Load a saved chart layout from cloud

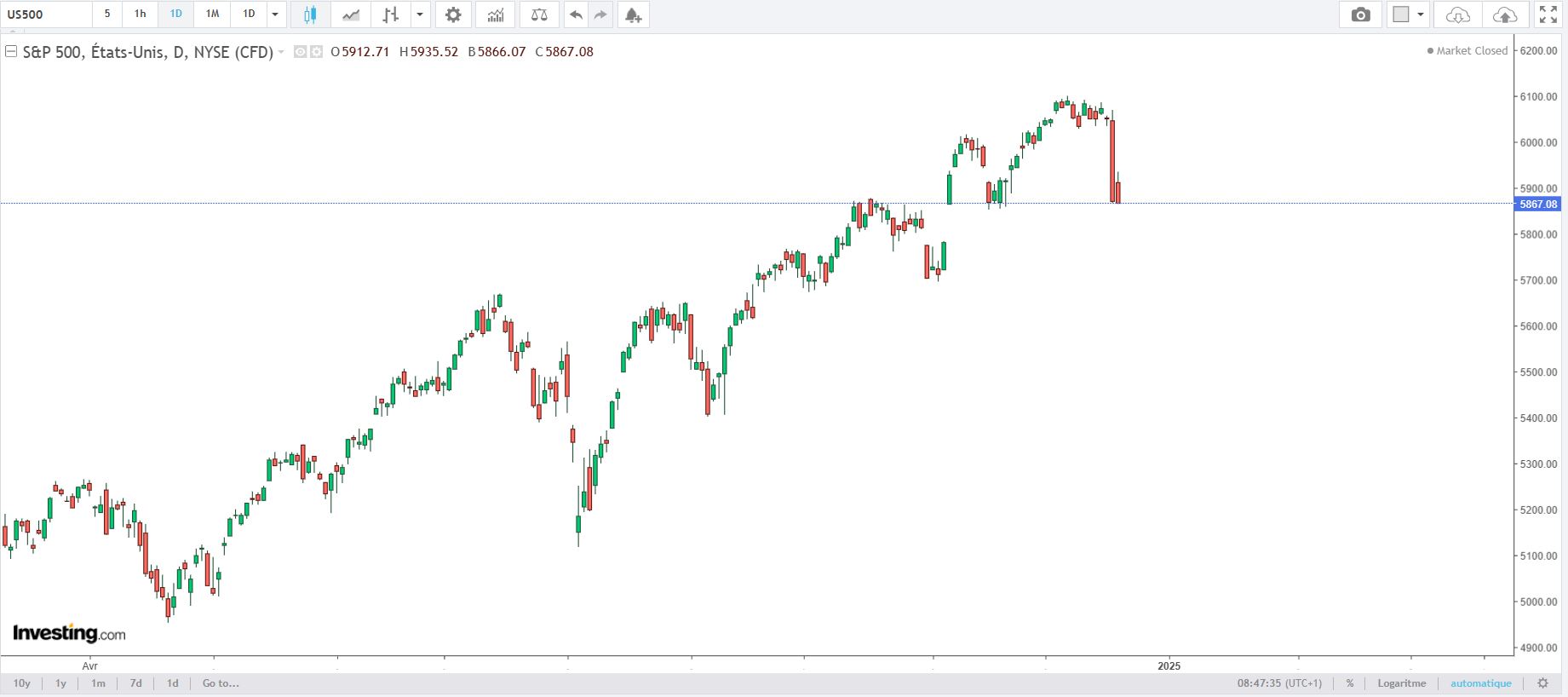pyautogui.click(x=1458, y=14)
